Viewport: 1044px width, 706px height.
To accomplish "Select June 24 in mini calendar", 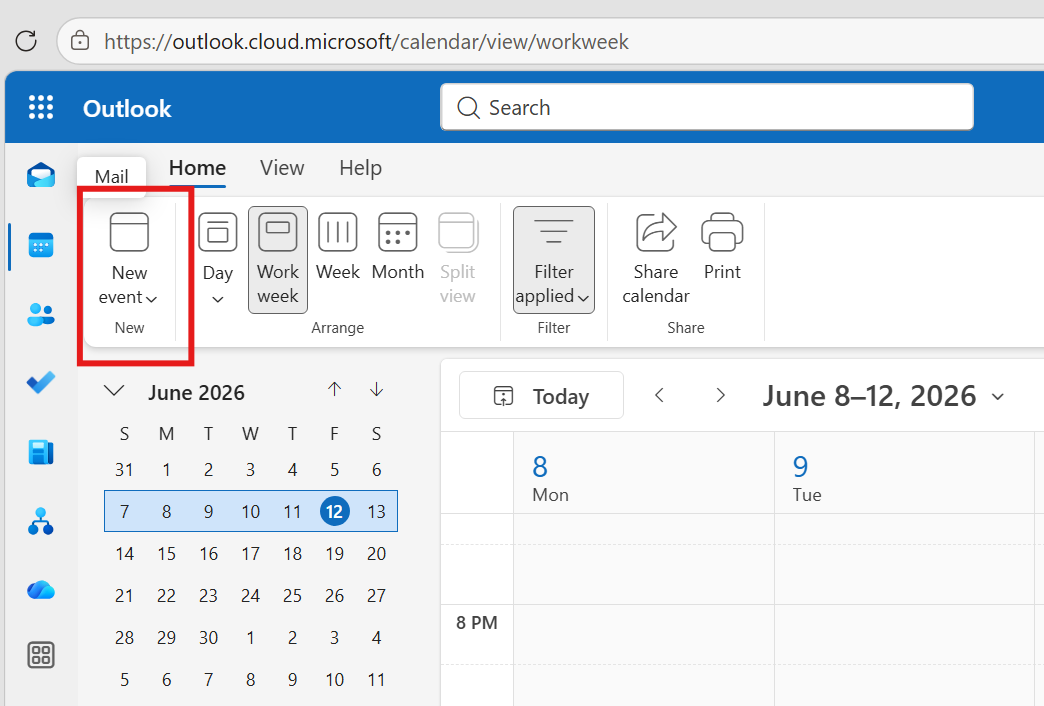I will [x=250, y=595].
